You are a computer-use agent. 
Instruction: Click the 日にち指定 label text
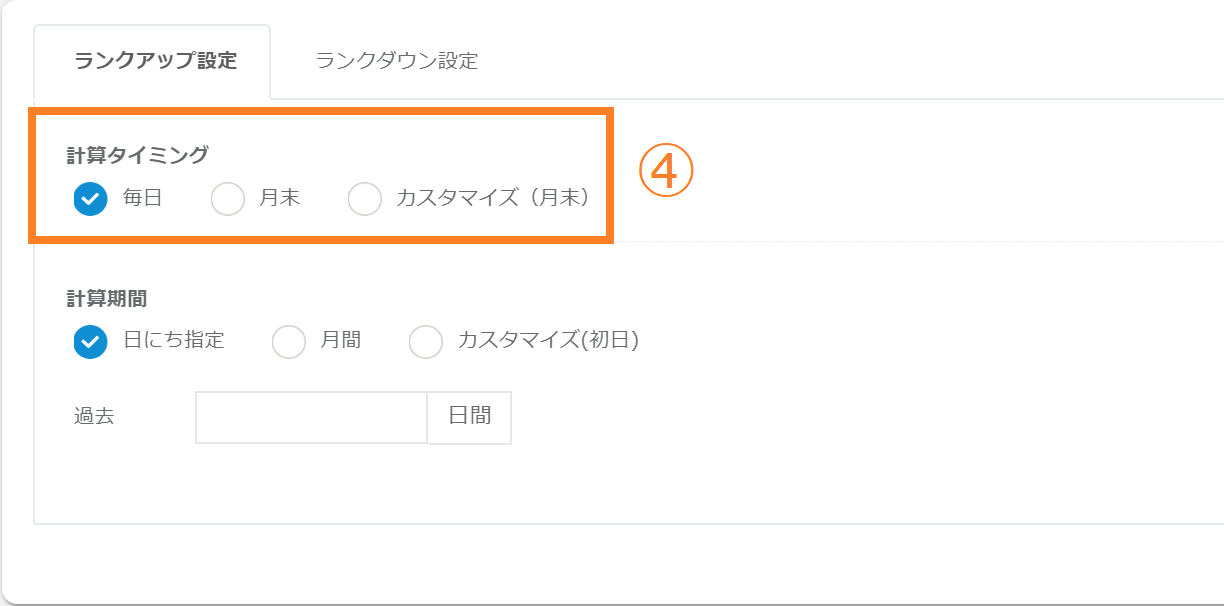[x=174, y=340]
